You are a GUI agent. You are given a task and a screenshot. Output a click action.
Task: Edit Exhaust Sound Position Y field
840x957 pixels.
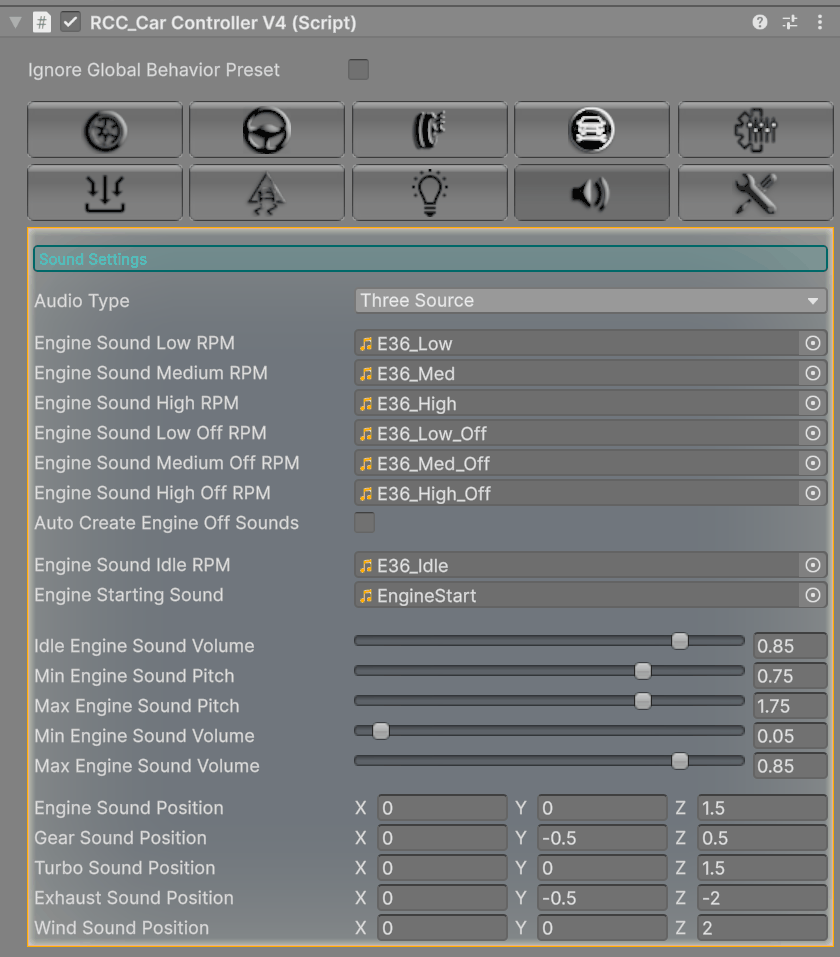(602, 898)
